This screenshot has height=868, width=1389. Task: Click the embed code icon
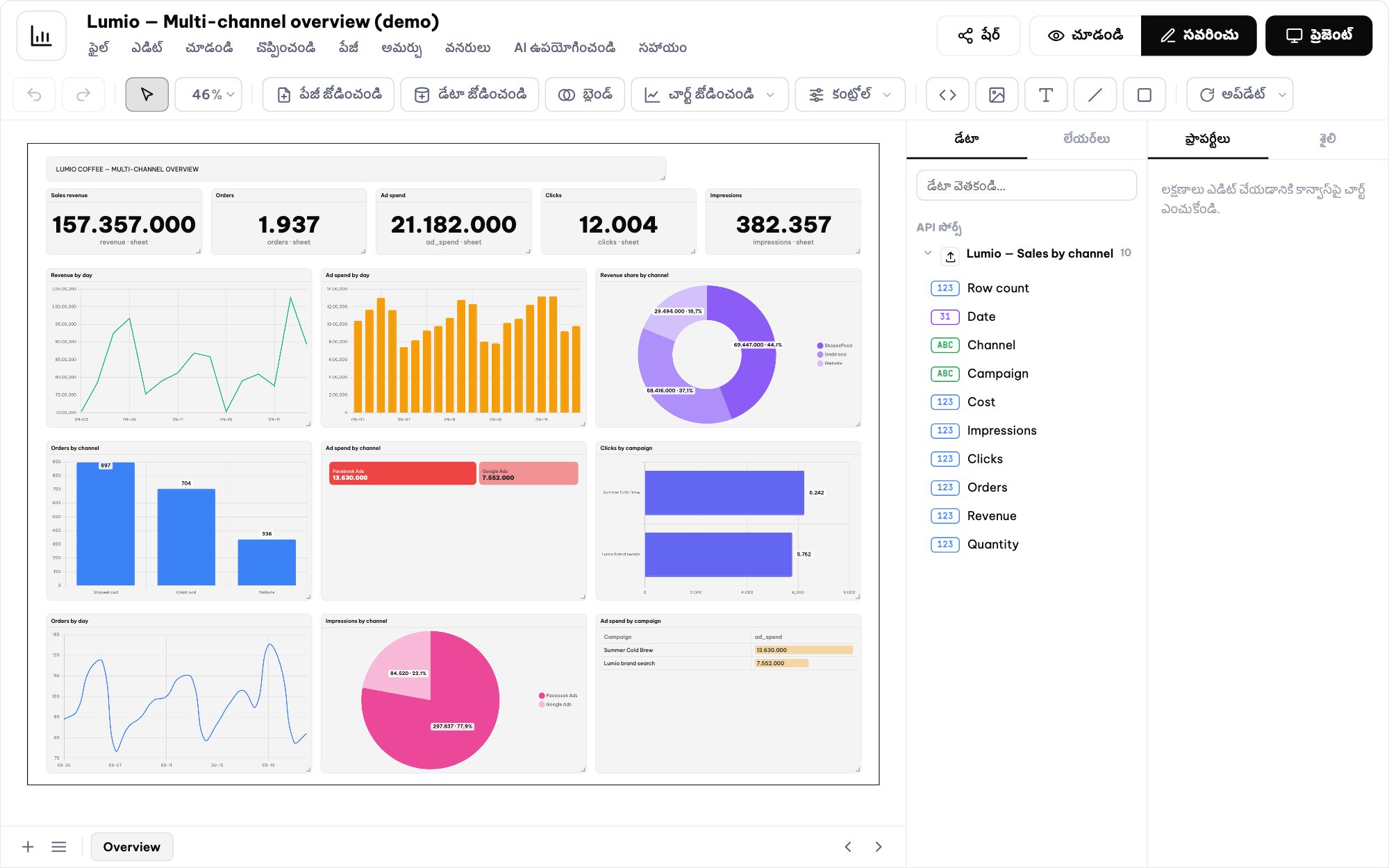coord(947,94)
